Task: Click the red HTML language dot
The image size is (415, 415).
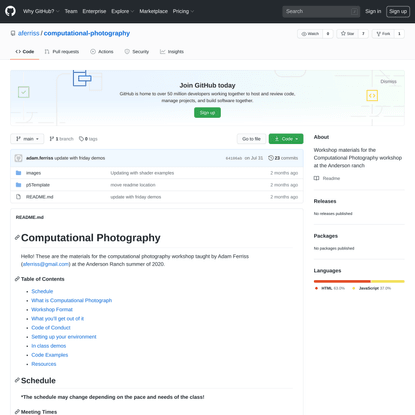Action: tap(316, 288)
